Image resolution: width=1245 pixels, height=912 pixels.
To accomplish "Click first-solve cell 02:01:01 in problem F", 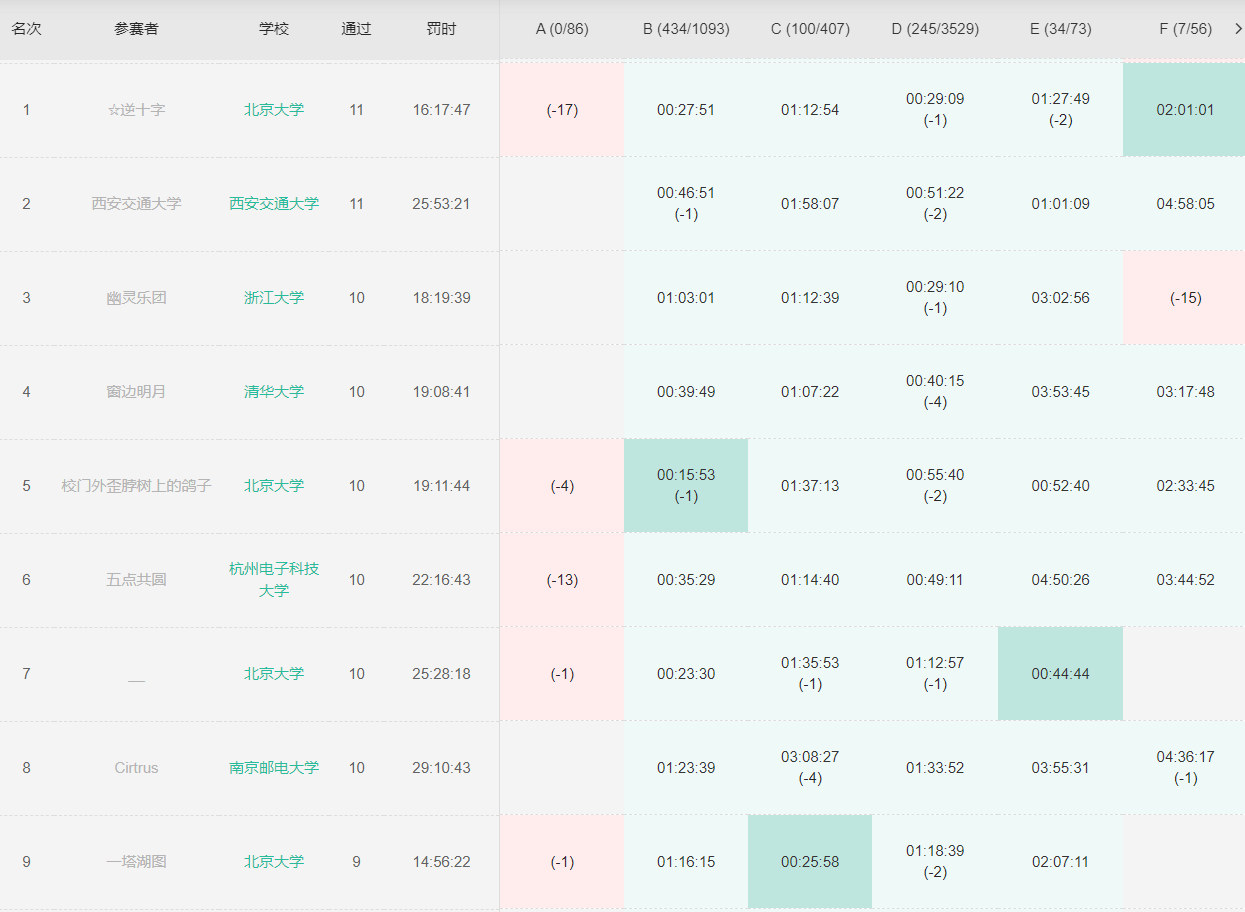I will [1185, 110].
